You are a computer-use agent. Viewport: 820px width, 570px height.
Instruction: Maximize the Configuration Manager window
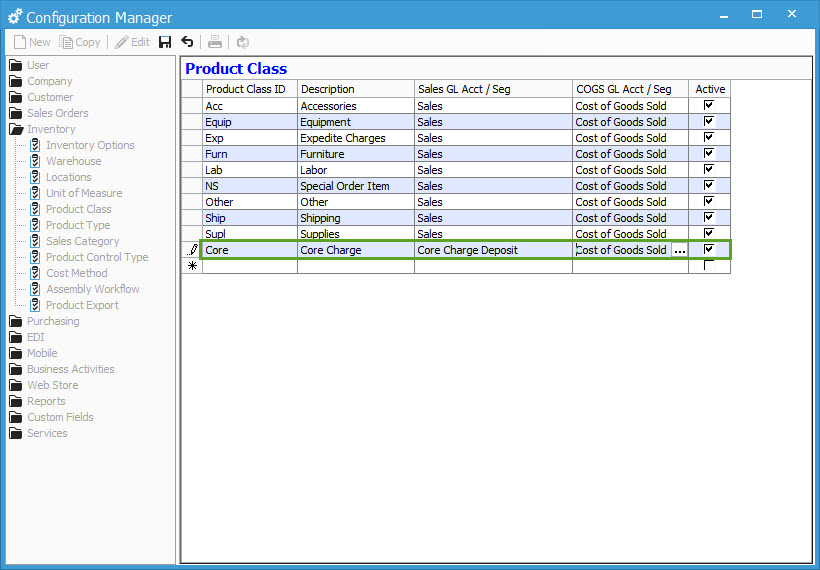click(x=757, y=14)
